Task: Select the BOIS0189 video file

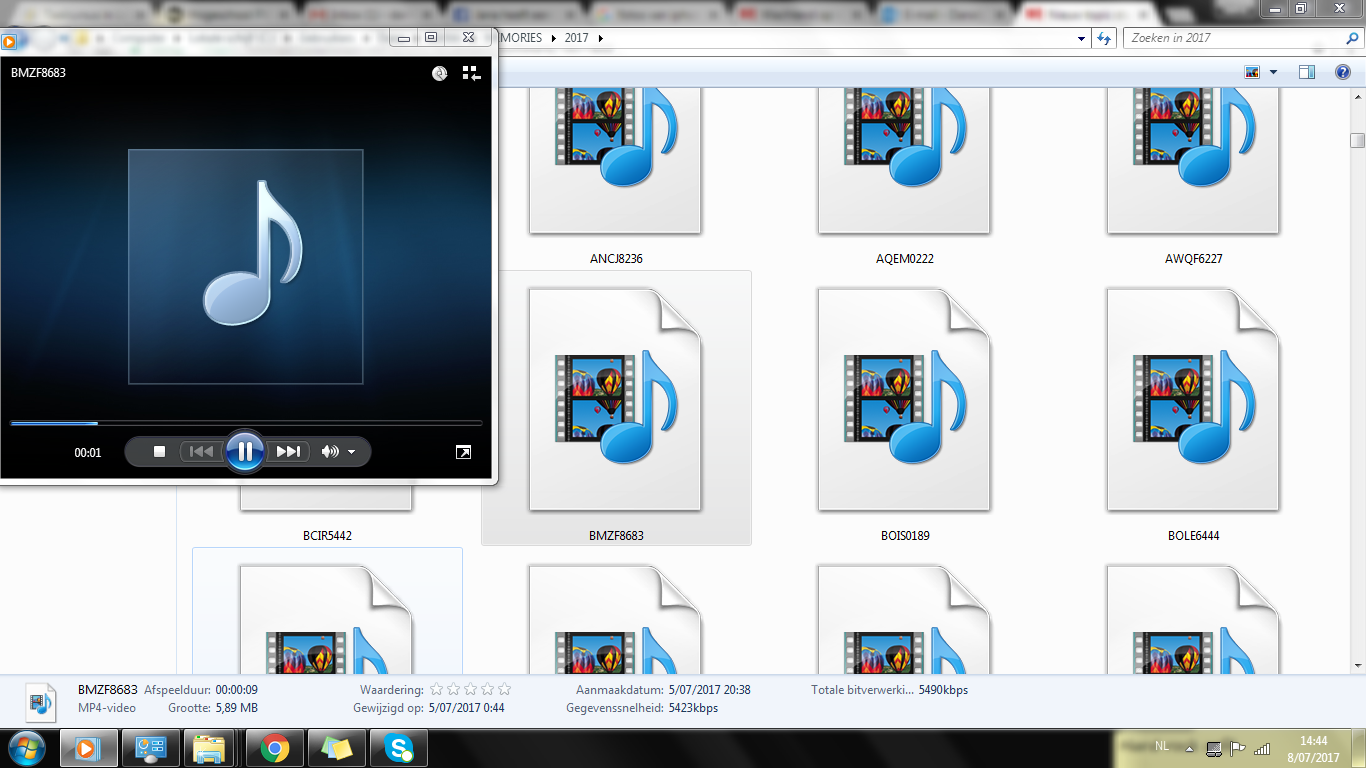Action: pyautogui.click(x=904, y=409)
